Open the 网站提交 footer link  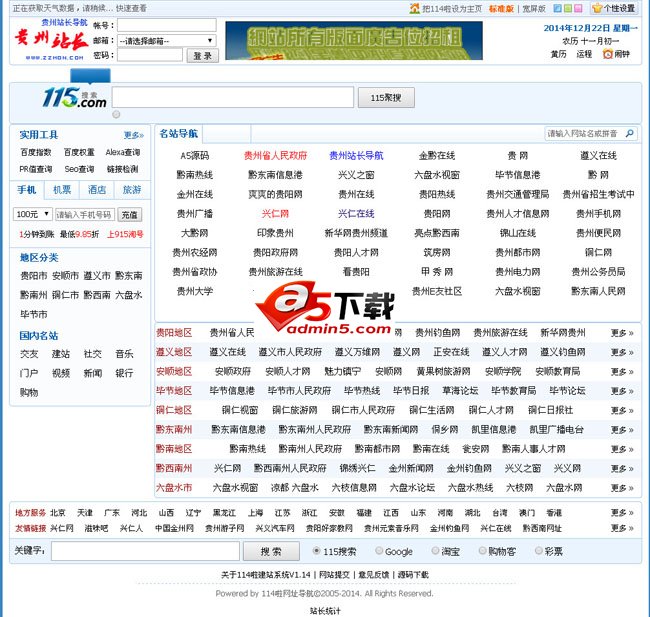334,575
